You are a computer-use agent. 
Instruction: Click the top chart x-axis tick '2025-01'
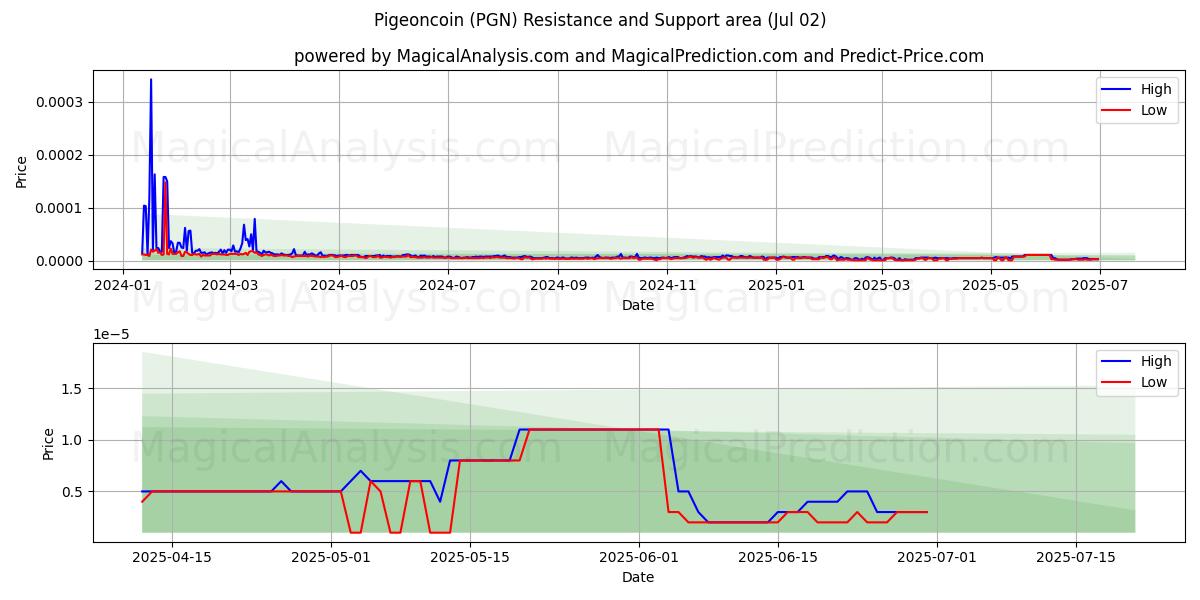pyautogui.click(x=776, y=284)
